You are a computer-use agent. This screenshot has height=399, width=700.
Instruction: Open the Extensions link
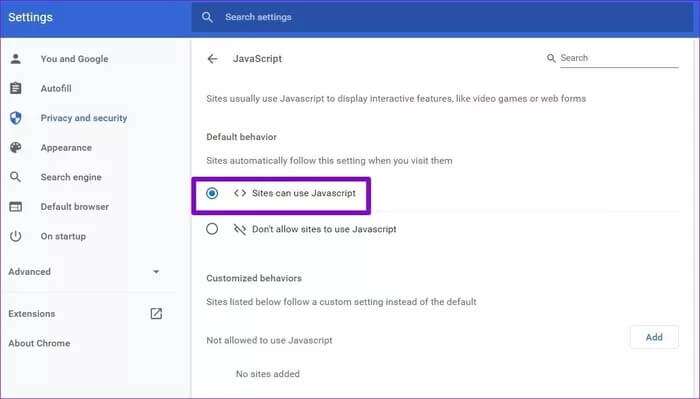click(32, 314)
